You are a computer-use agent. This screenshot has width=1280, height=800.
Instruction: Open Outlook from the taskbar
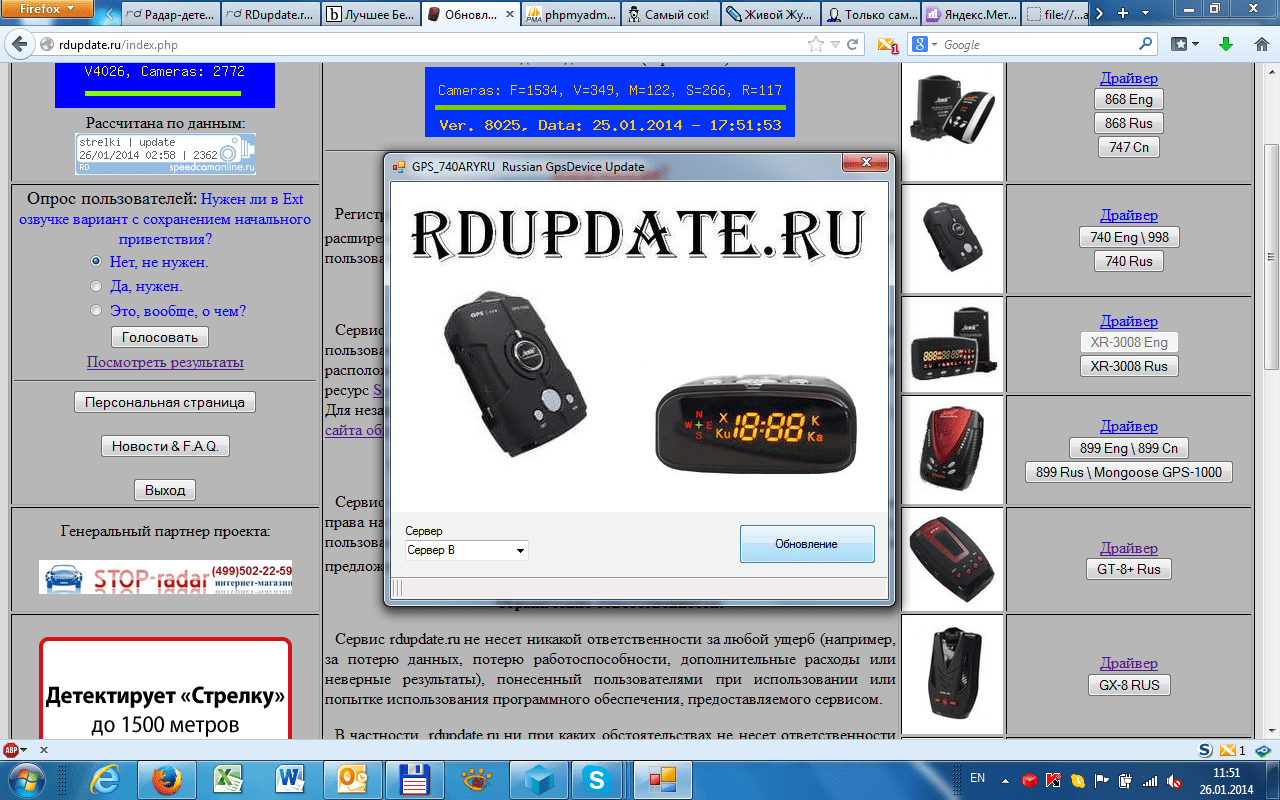(354, 779)
